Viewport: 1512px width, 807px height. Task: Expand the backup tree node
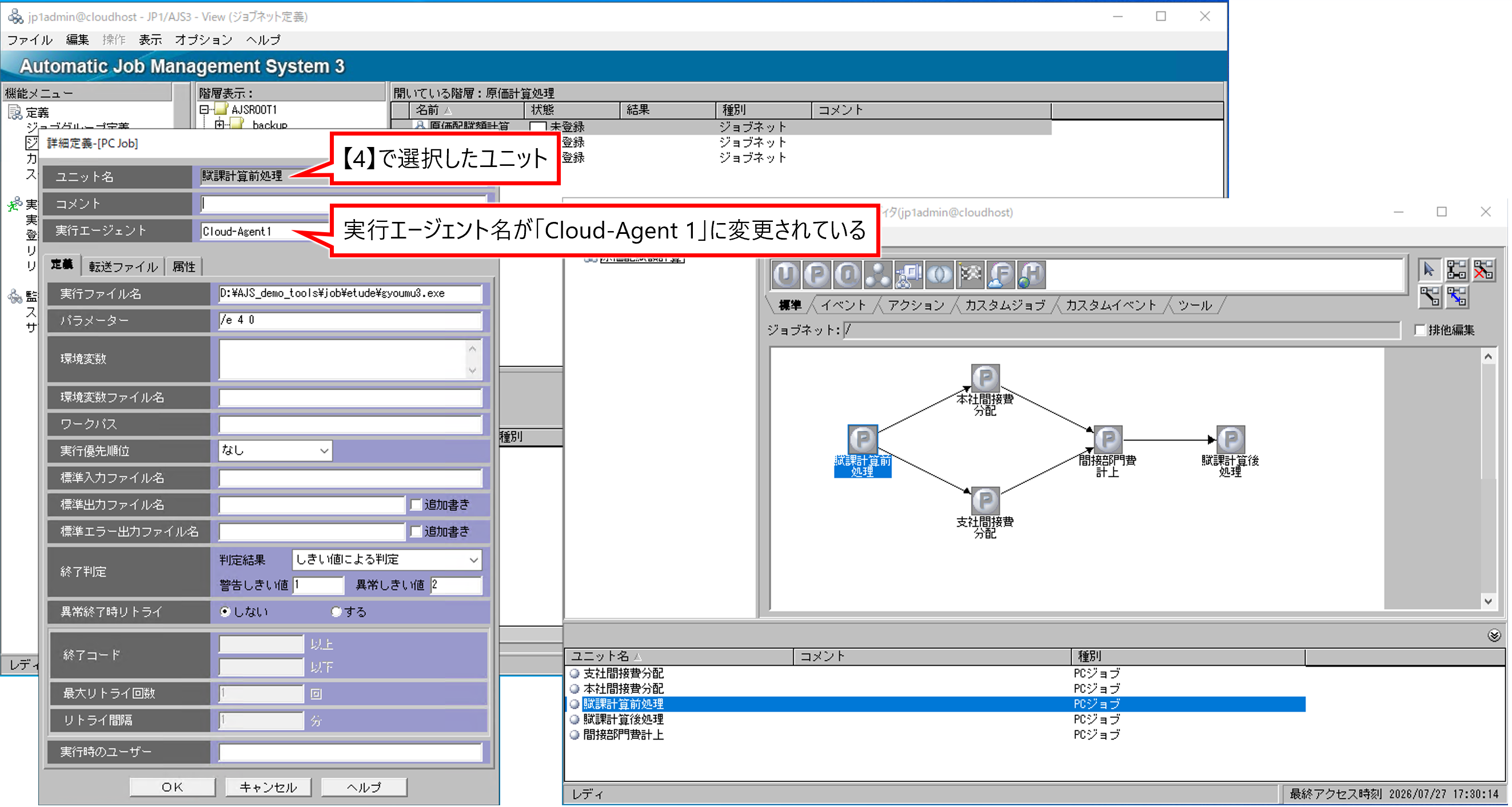(x=220, y=125)
